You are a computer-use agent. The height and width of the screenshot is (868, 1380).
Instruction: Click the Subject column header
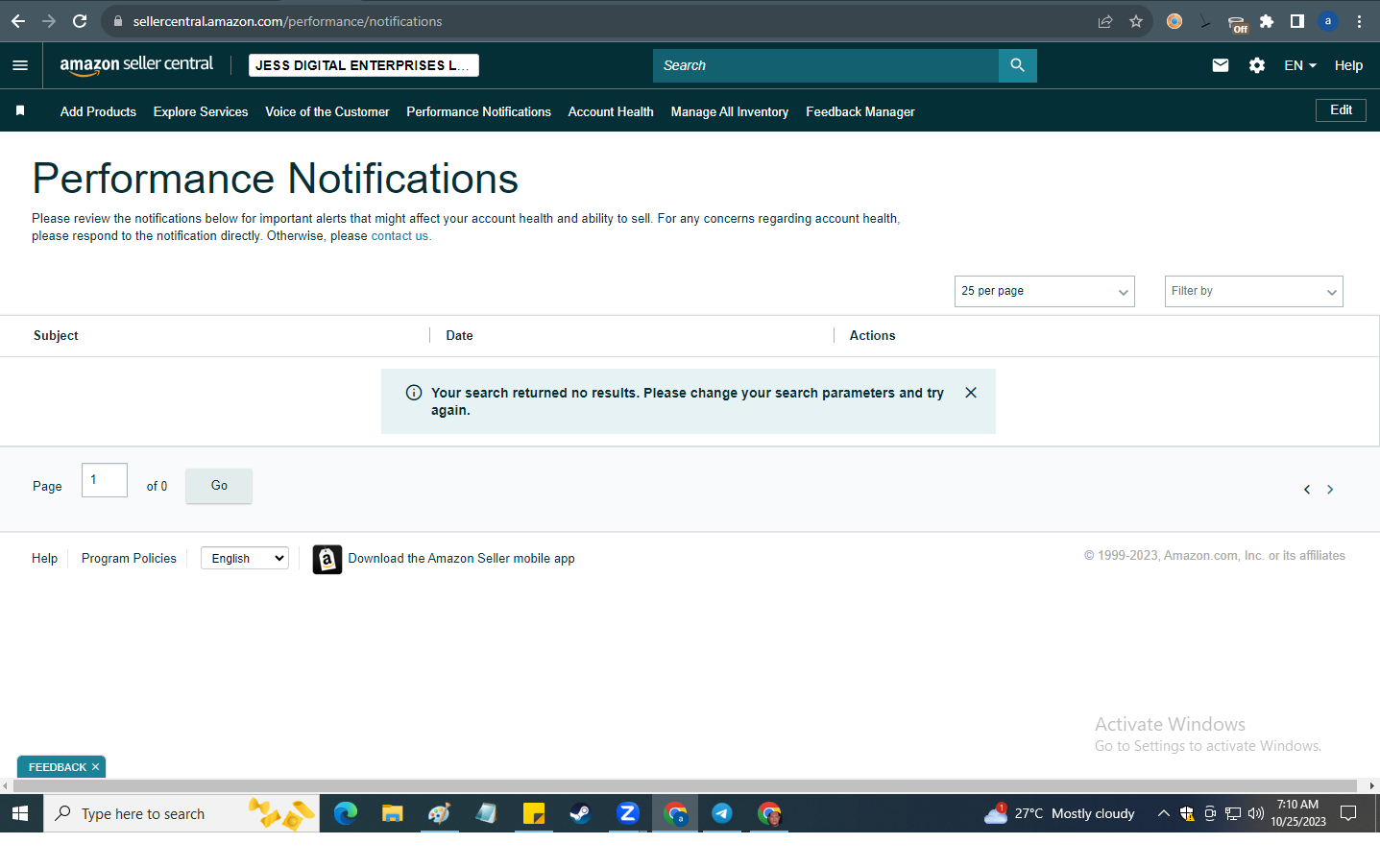[56, 335]
